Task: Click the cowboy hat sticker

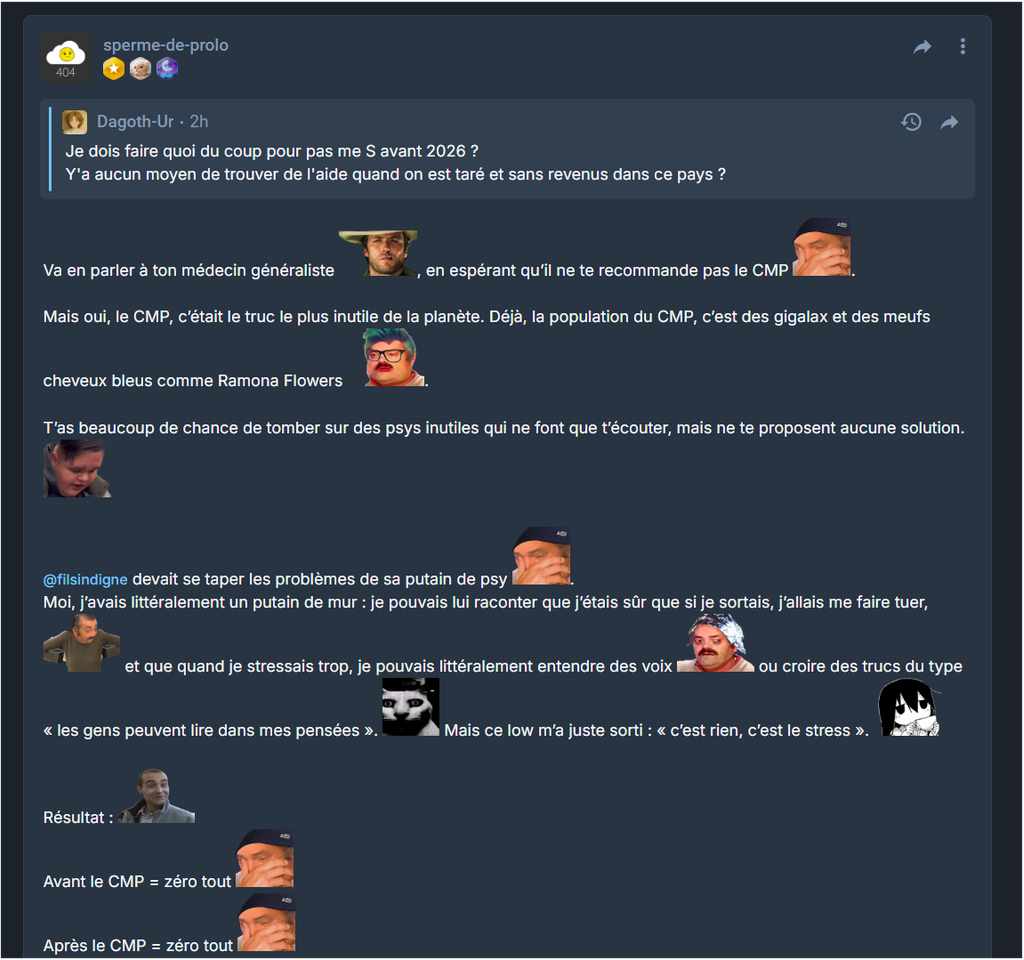Action: point(378,253)
